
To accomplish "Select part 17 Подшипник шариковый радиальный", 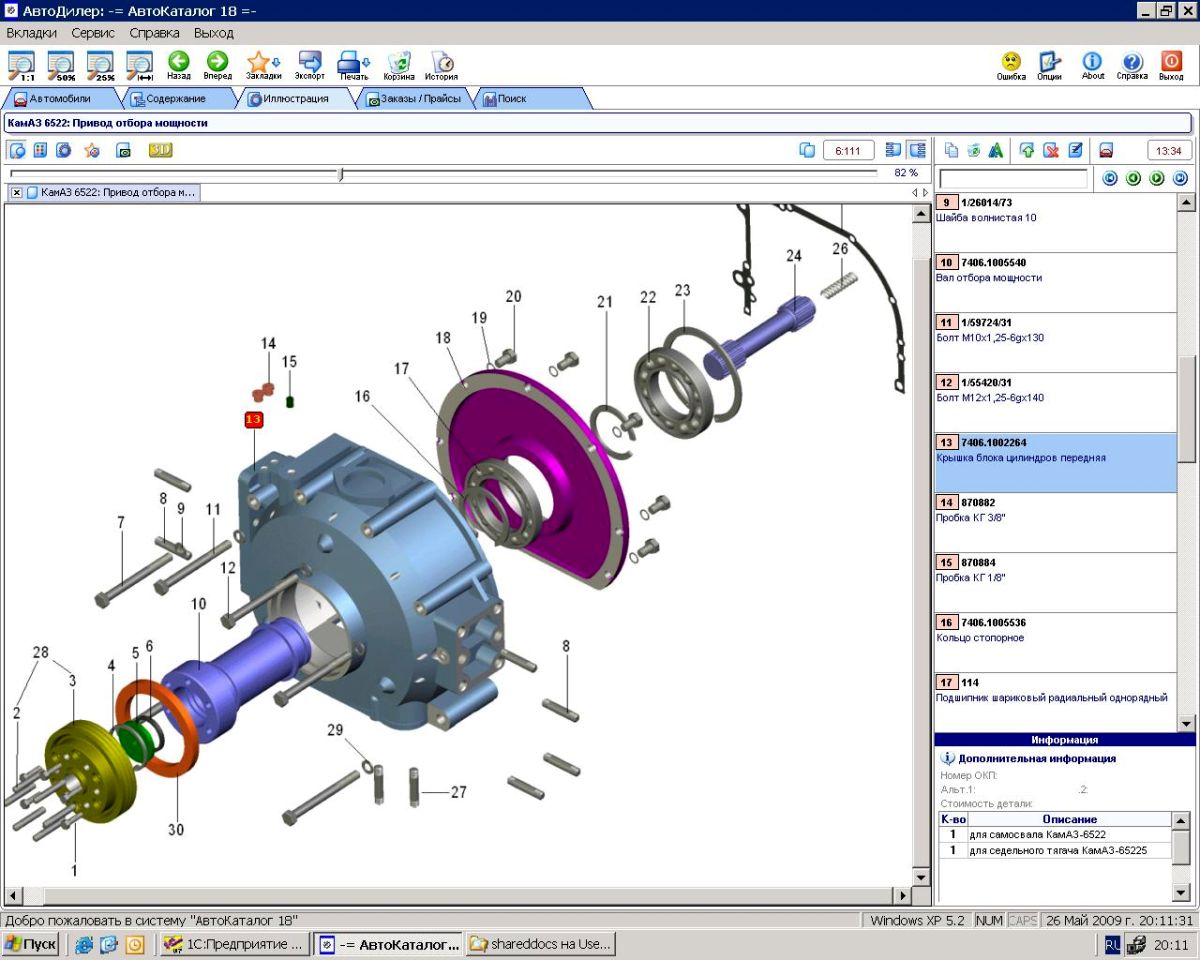I will point(1055,702).
